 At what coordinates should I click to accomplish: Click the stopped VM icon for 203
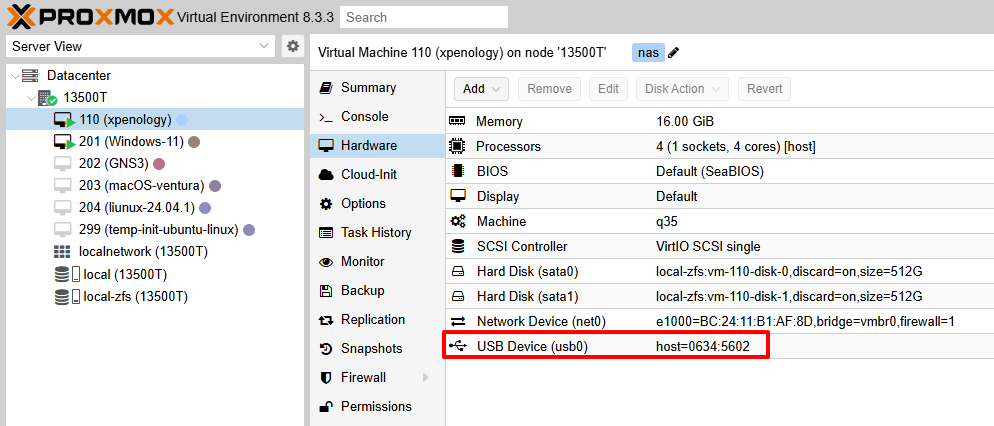click(x=62, y=186)
